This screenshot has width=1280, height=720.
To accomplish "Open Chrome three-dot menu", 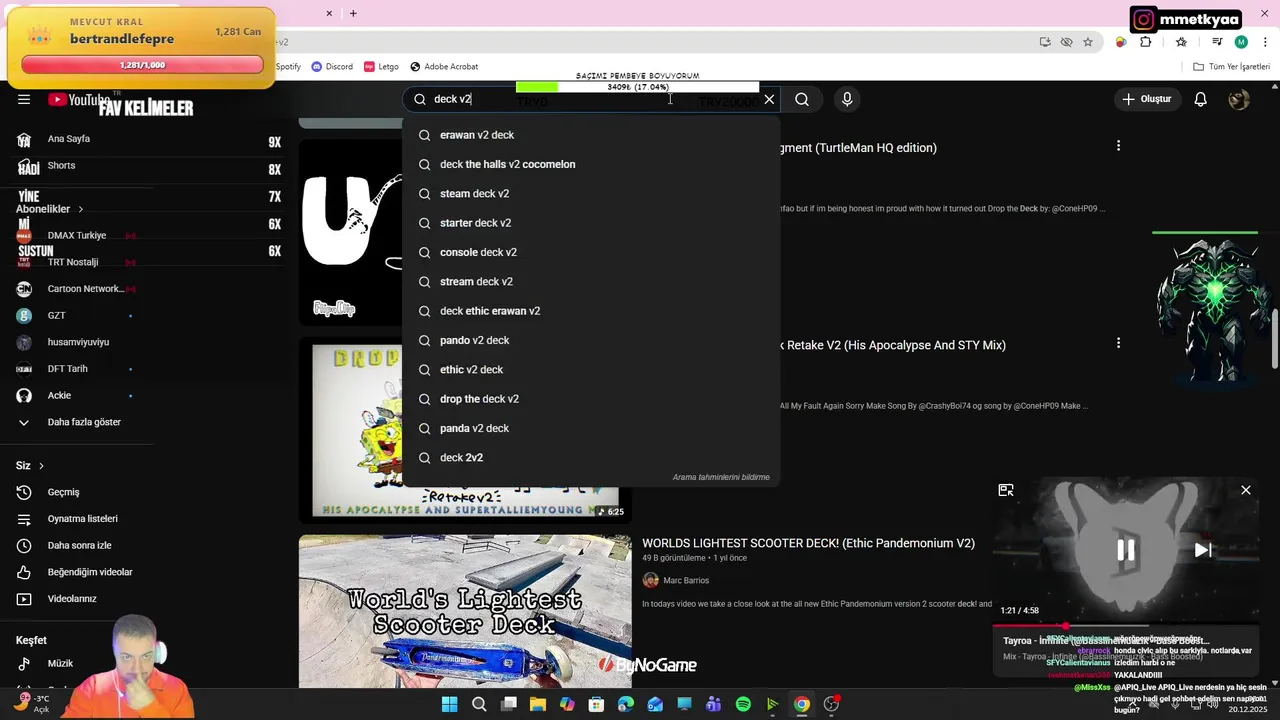I will (1265, 42).
